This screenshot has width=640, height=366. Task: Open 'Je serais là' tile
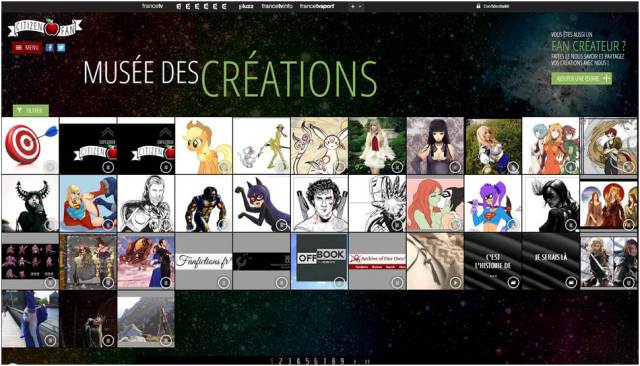point(551,262)
